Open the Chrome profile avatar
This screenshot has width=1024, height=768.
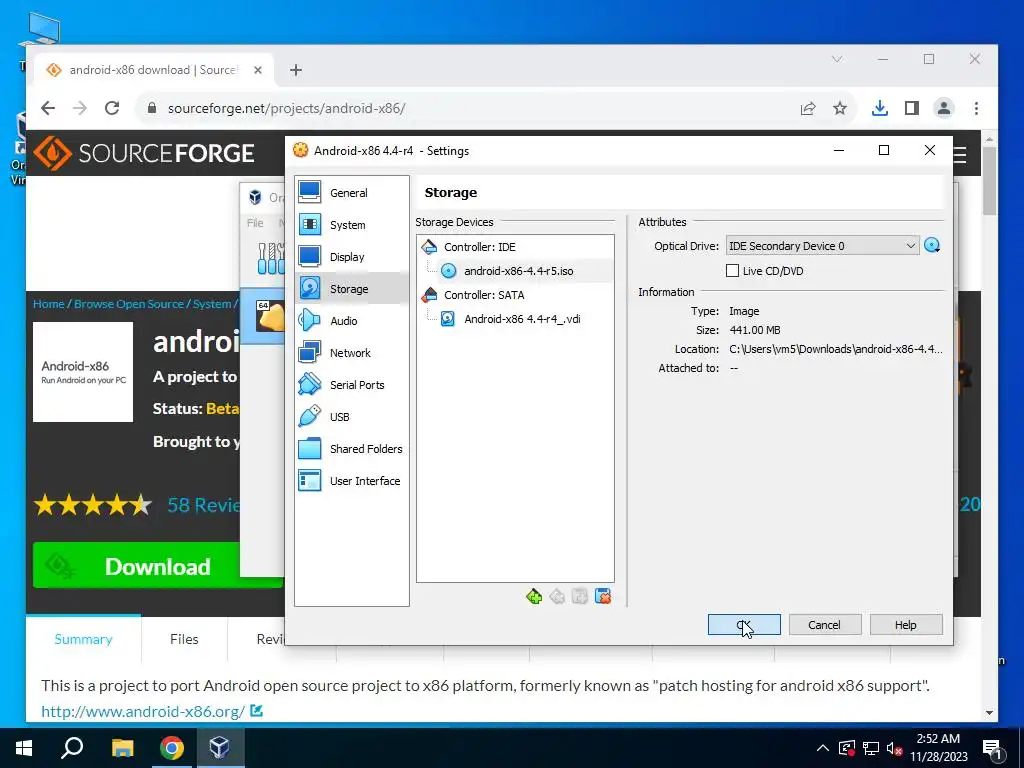[944, 108]
